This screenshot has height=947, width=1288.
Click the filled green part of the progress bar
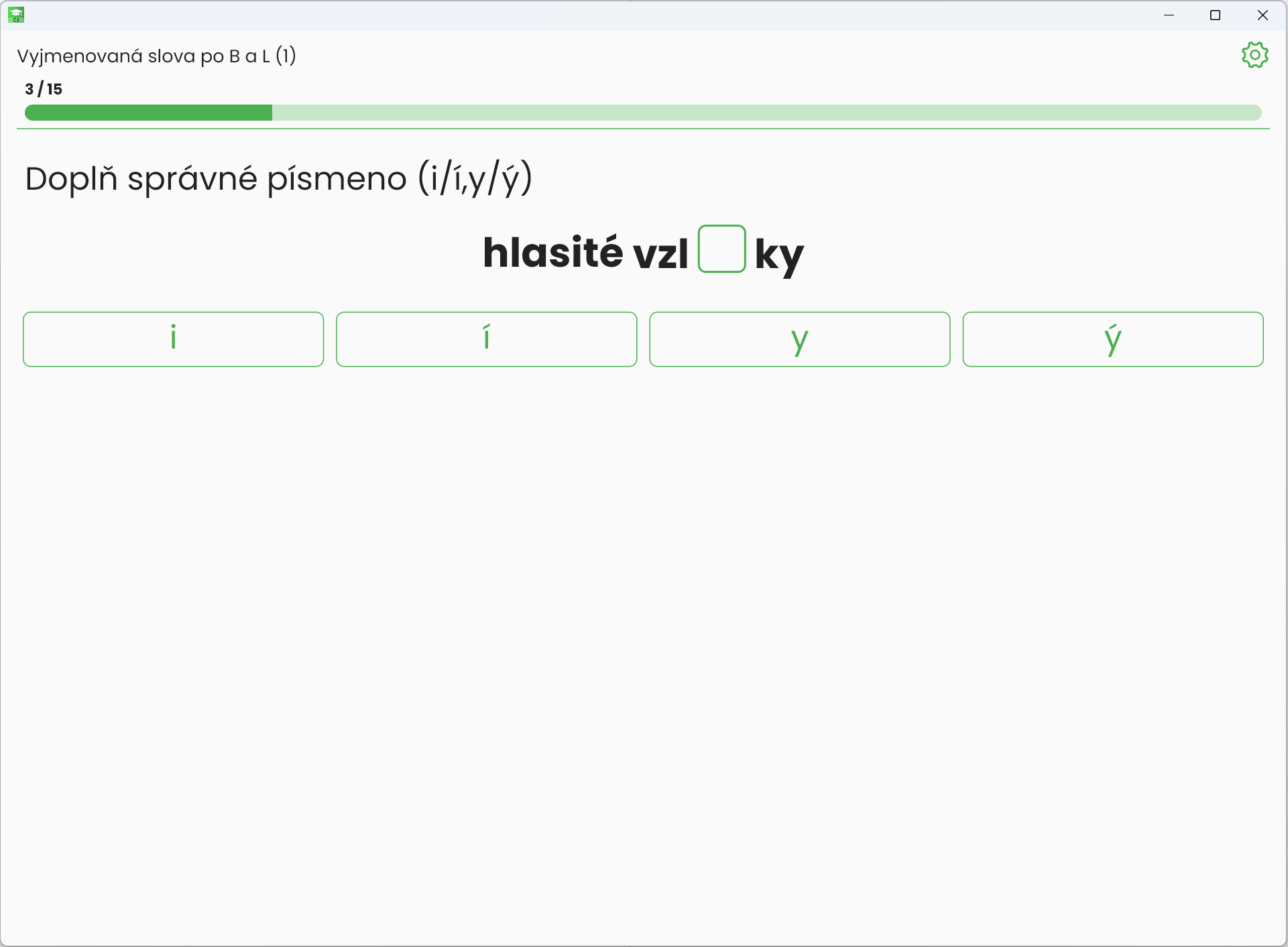click(x=148, y=113)
